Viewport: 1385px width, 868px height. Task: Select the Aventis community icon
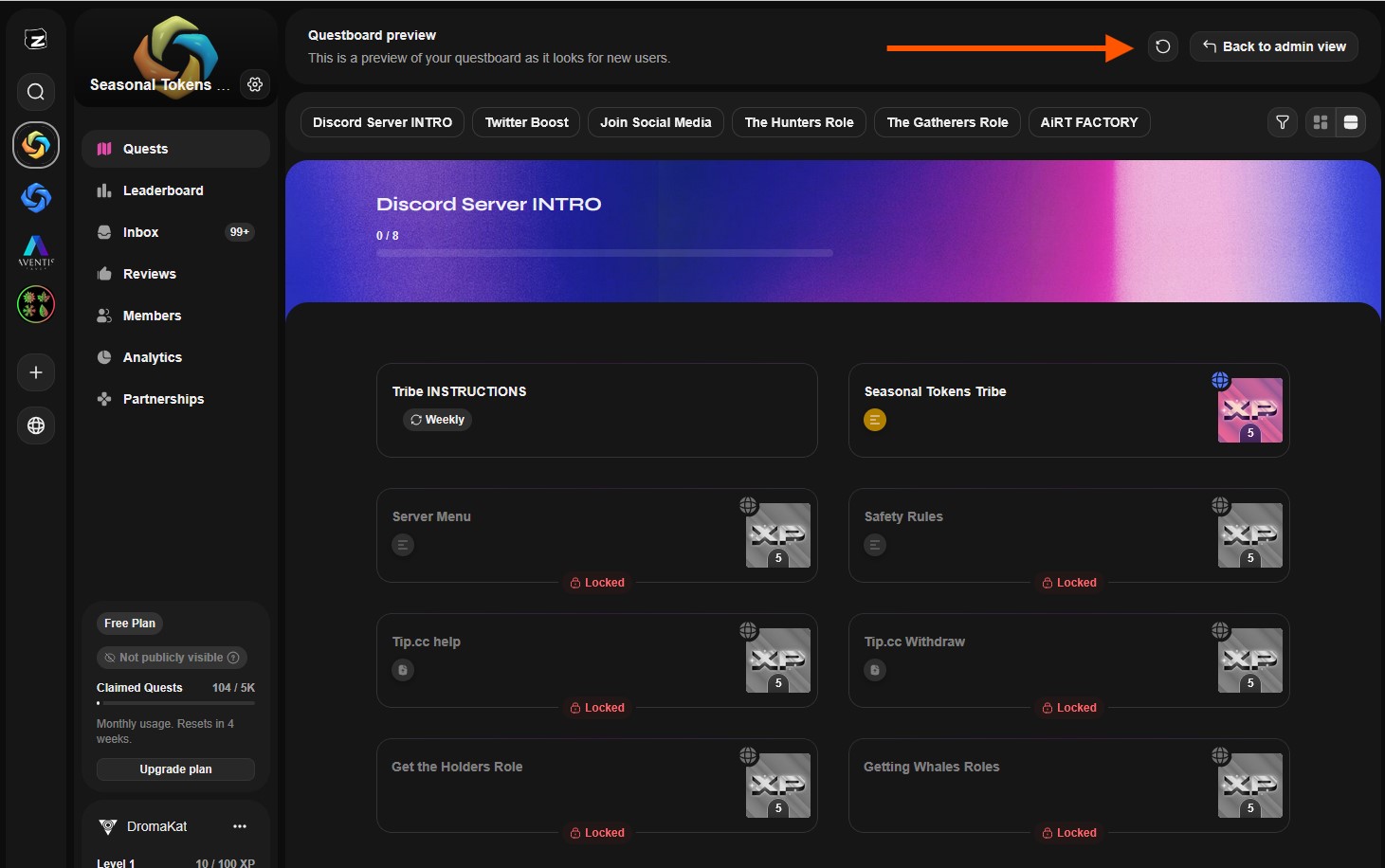click(36, 251)
